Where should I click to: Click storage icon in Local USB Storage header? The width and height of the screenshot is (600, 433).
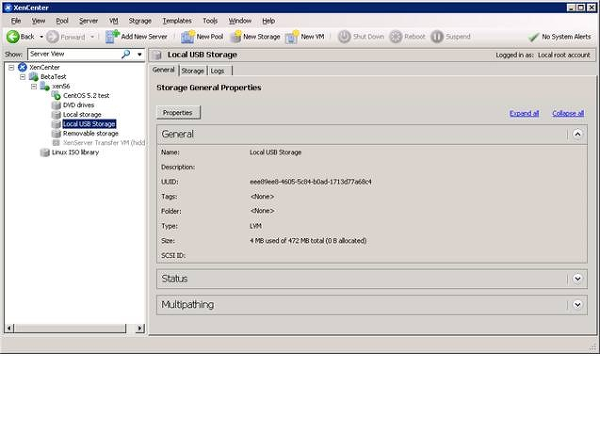pos(157,55)
